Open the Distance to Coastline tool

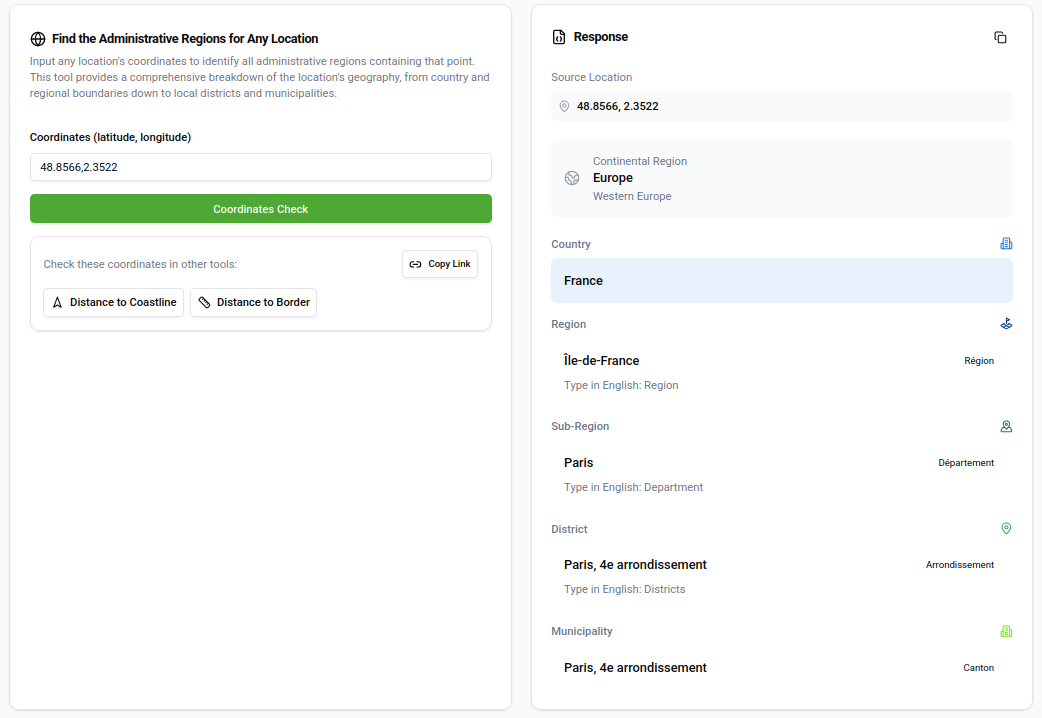(x=113, y=302)
